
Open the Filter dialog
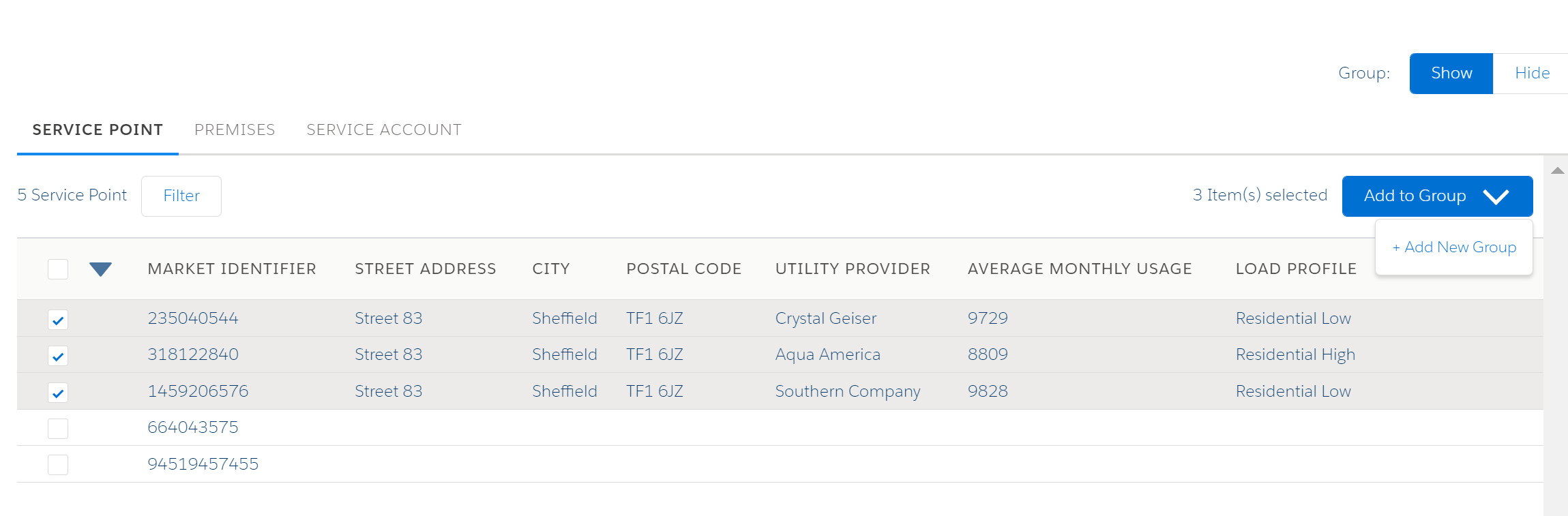(x=181, y=196)
